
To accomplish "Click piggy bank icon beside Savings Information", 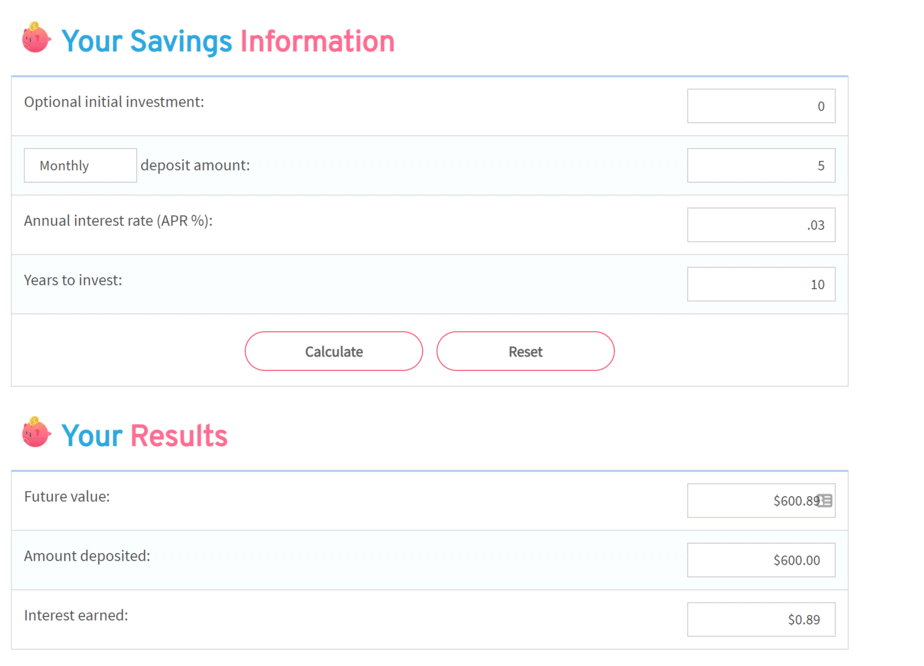I will (x=36, y=38).
